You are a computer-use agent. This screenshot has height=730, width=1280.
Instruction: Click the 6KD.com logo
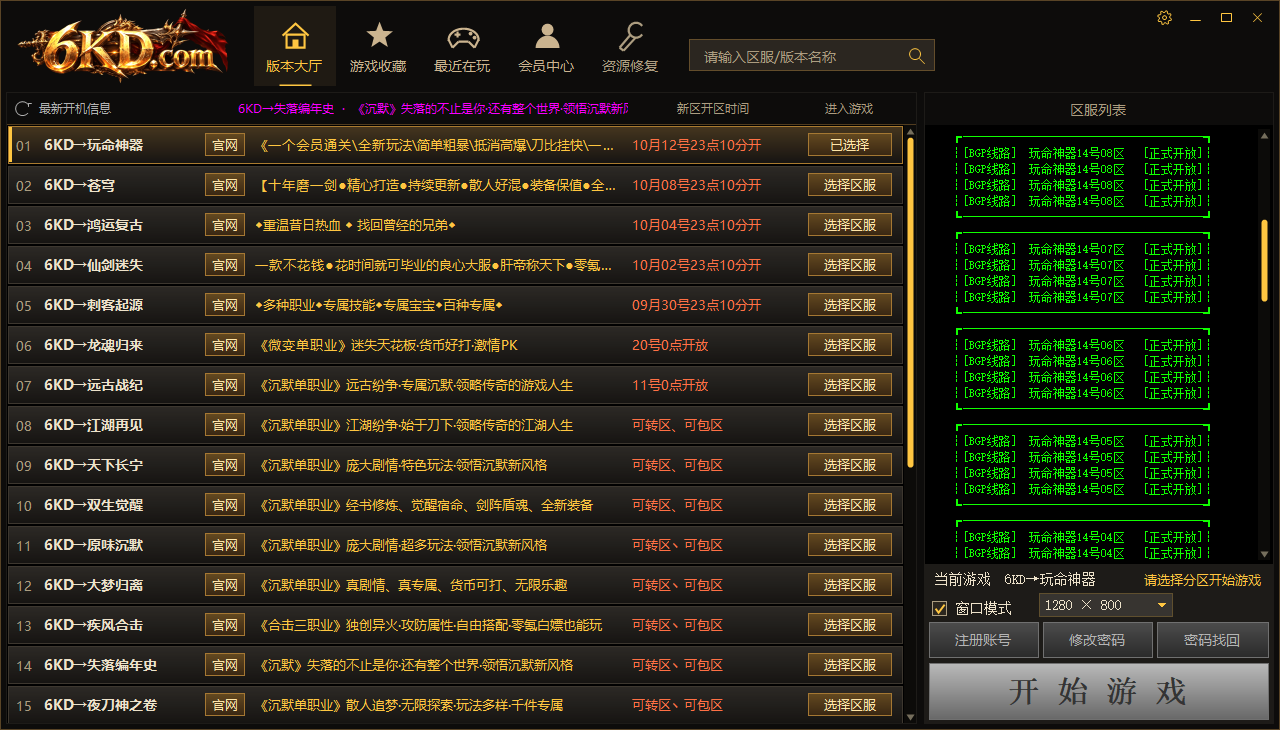(123, 46)
